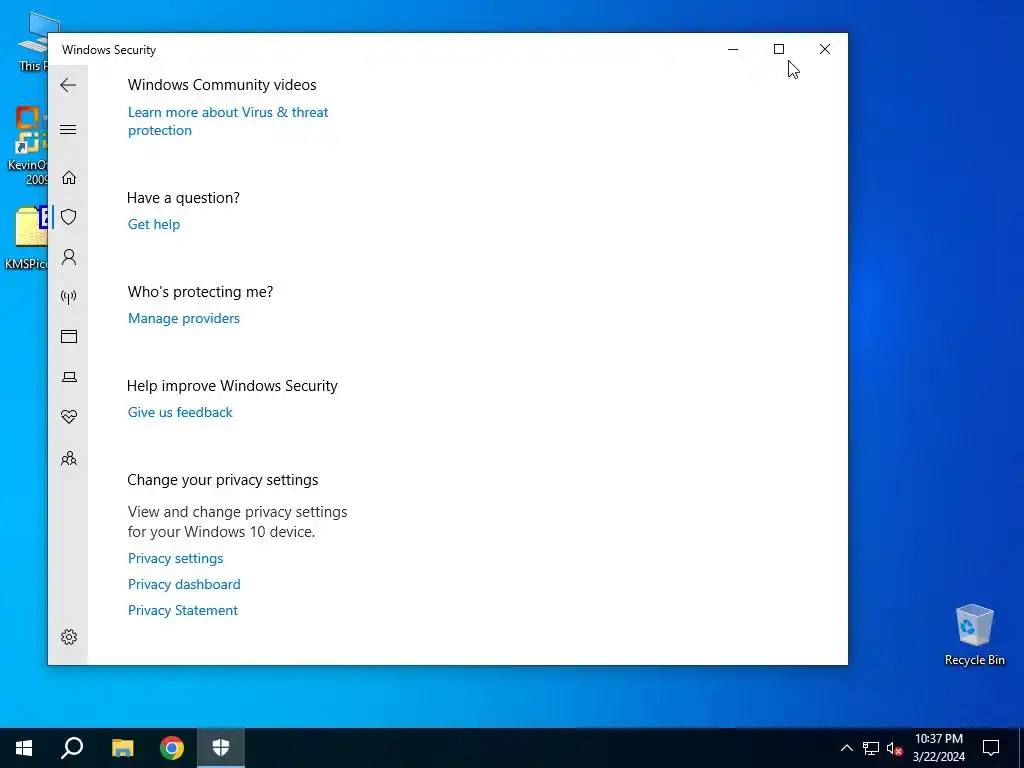Open the Manage providers link
Image resolution: width=1024 pixels, height=768 pixels.
point(184,318)
